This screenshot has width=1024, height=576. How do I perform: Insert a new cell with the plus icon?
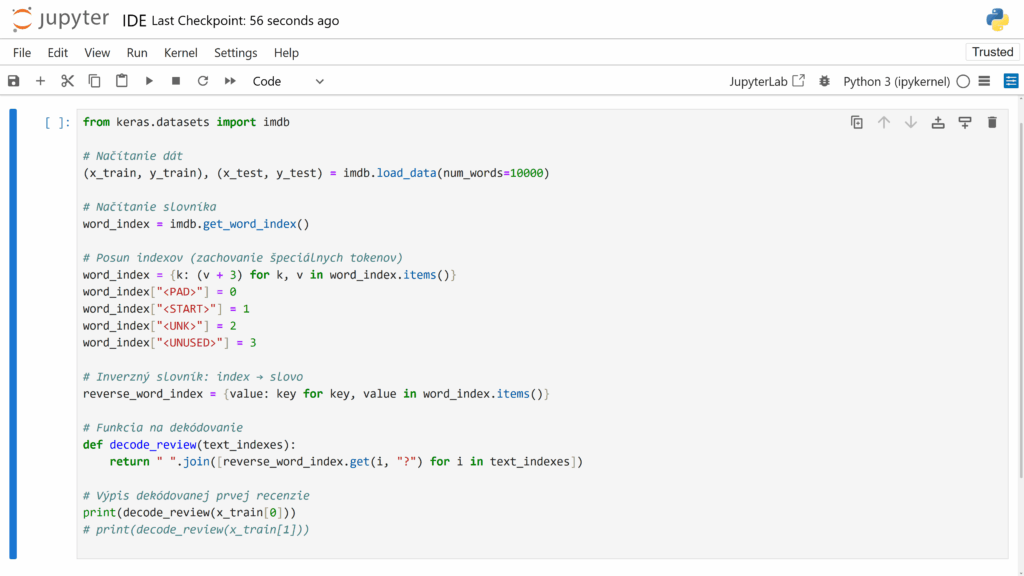click(x=40, y=81)
